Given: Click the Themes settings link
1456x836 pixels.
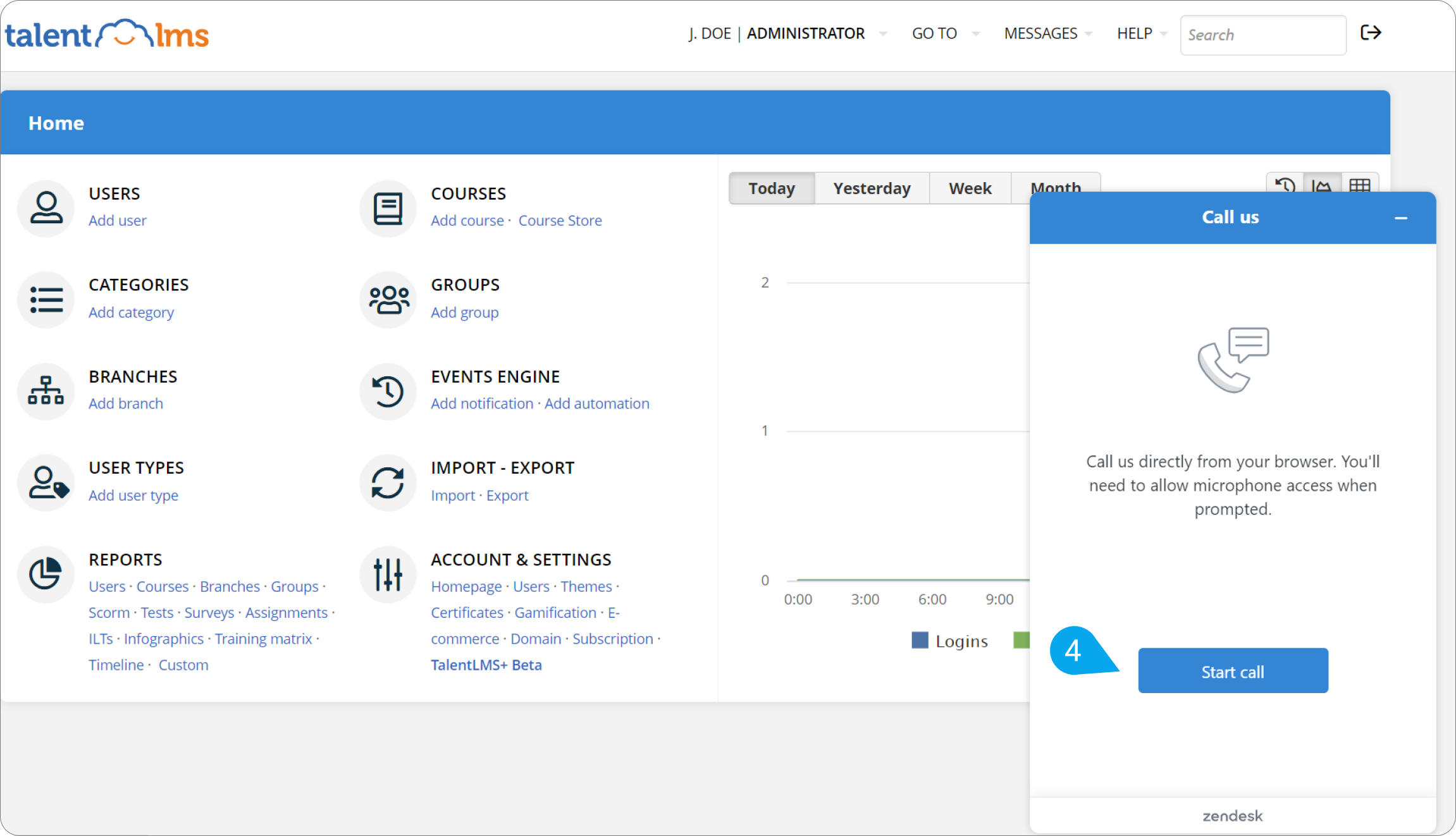Looking at the screenshot, I should pos(586,587).
